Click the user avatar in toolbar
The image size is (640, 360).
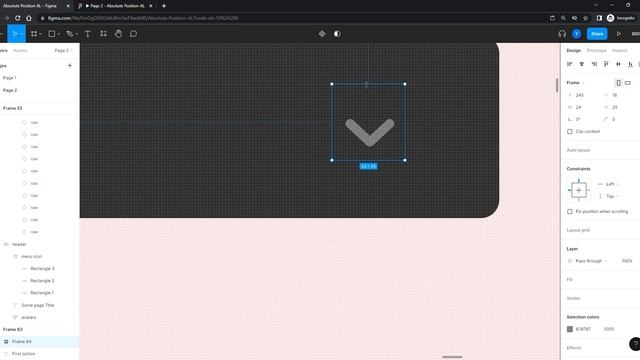576,34
